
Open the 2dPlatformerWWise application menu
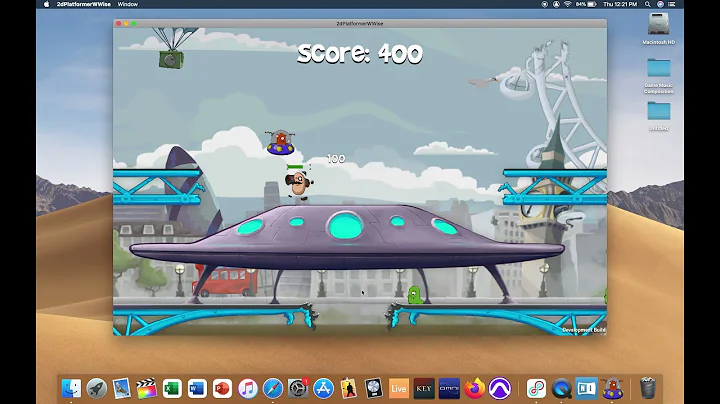click(x=84, y=4)
